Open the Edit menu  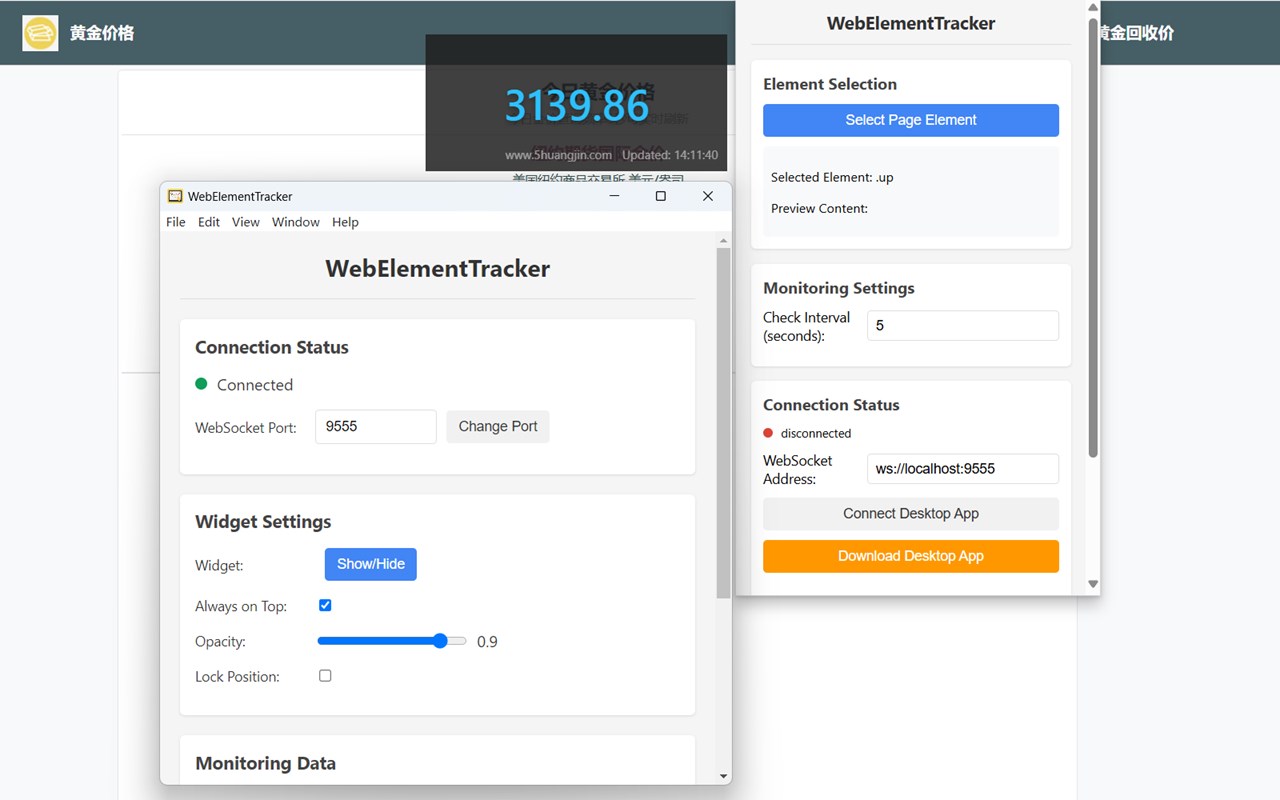pyautogui.click(x=209, y=222)
